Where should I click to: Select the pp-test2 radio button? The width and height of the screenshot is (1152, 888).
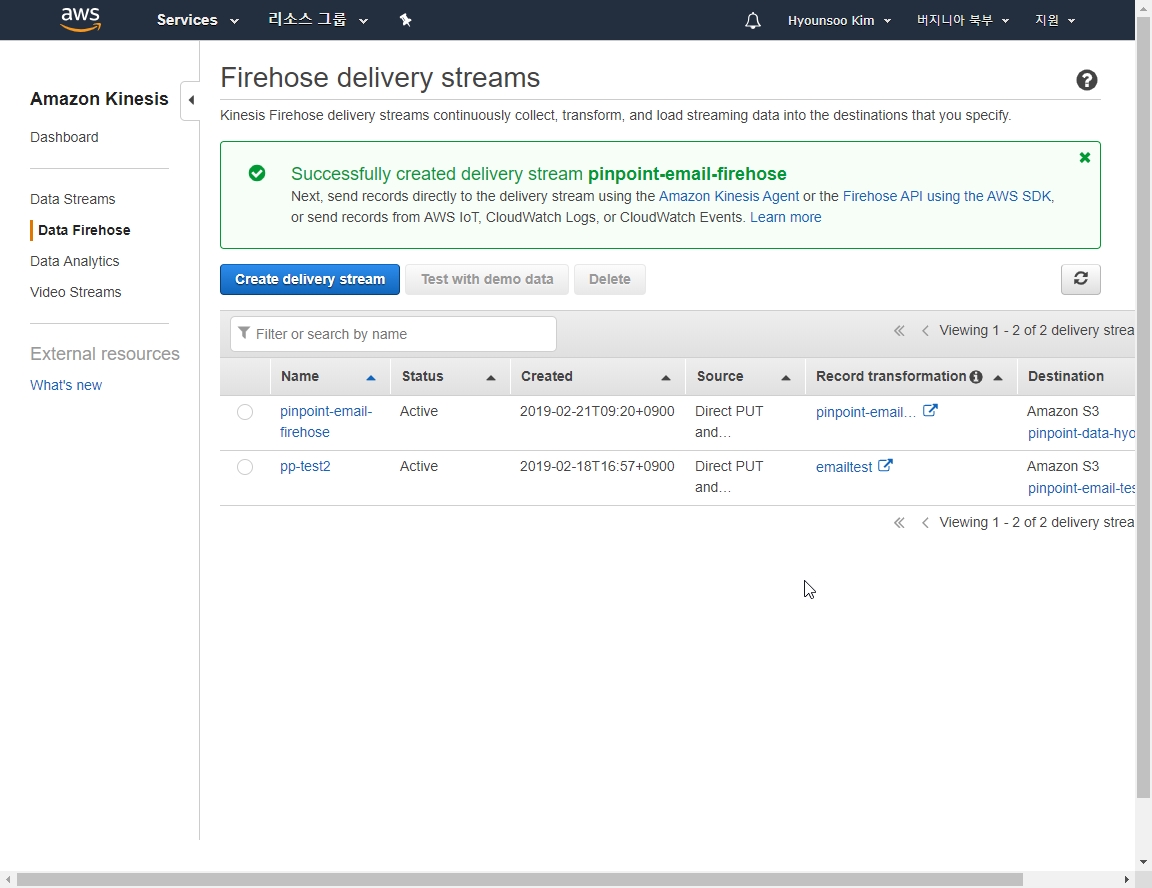245,467
